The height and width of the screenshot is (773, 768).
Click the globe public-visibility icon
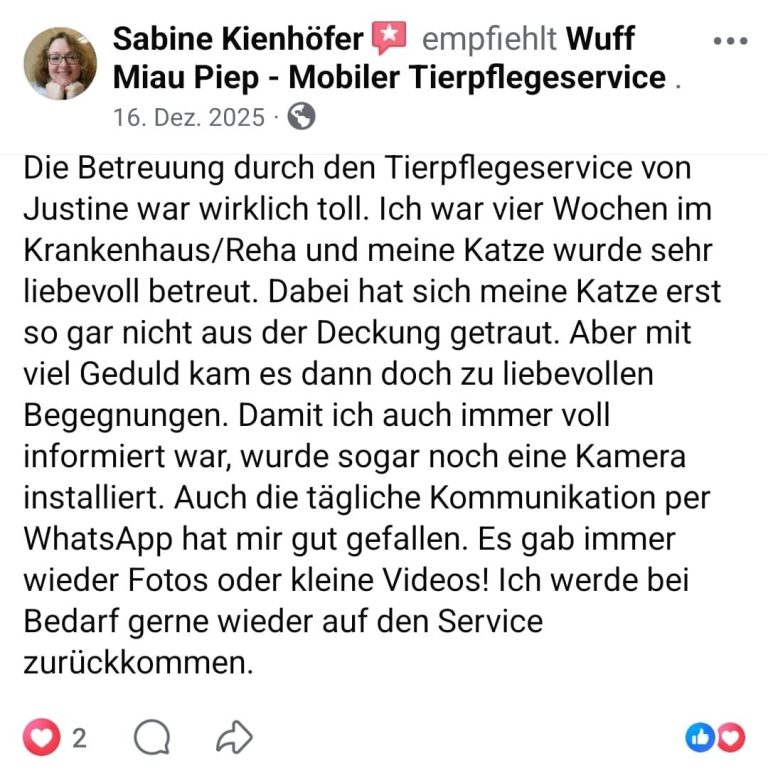301,116
